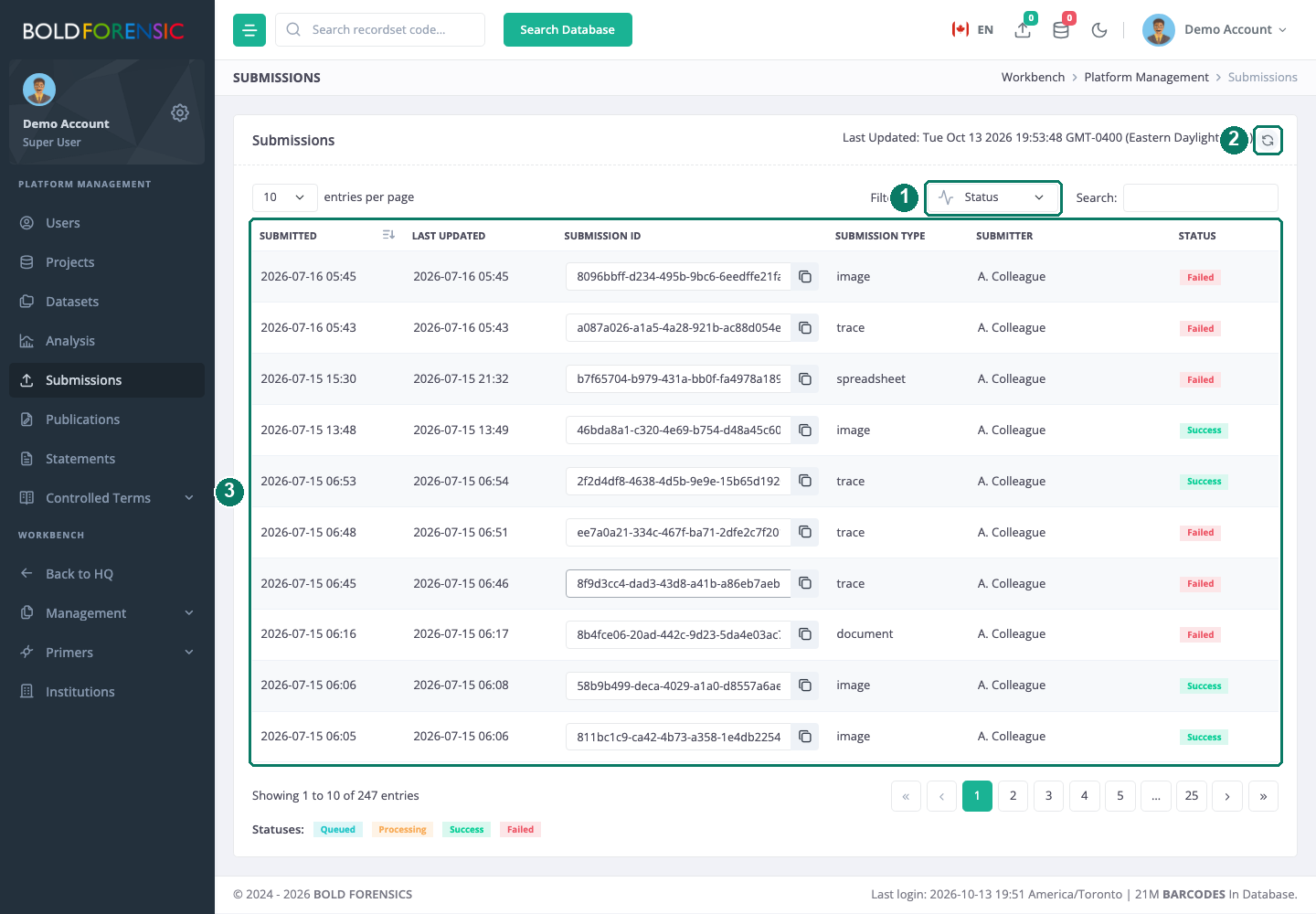
Task: Open the Publications sidebar item
Action: tap(107, 420)
